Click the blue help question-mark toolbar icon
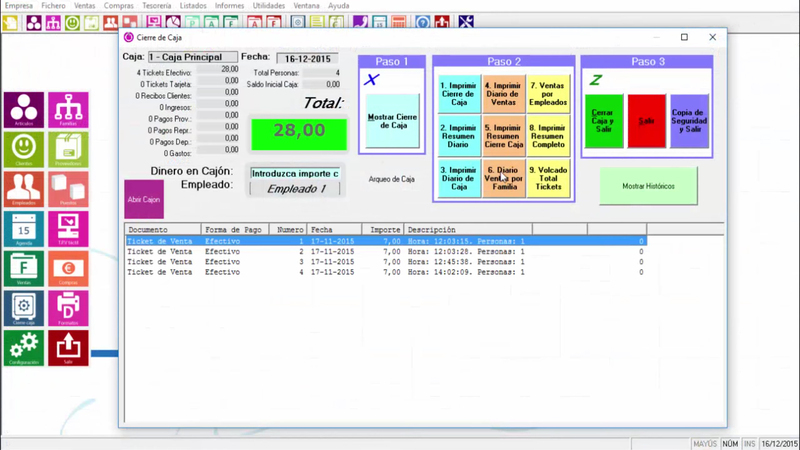The height and width of the screenshot is (450, 800). tap(422, 22)
